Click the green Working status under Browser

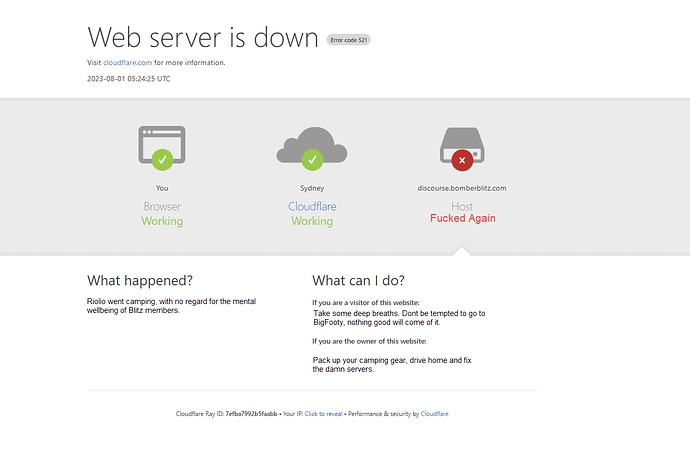(162, 221)
